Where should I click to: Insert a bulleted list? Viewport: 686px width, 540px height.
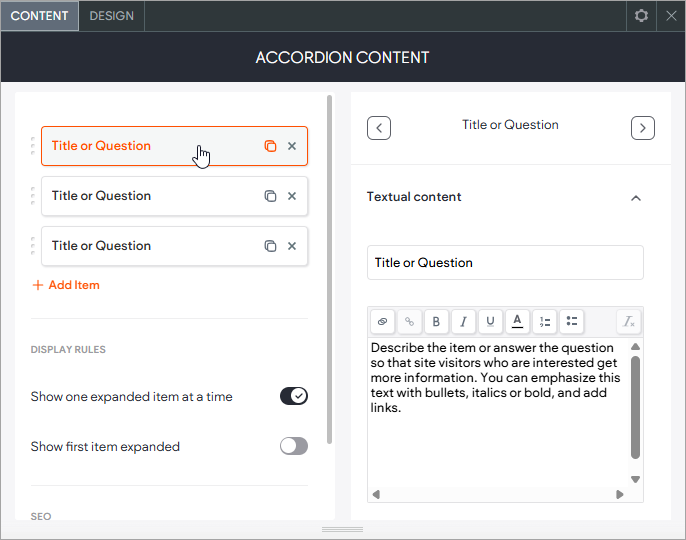tap(571, 321)
